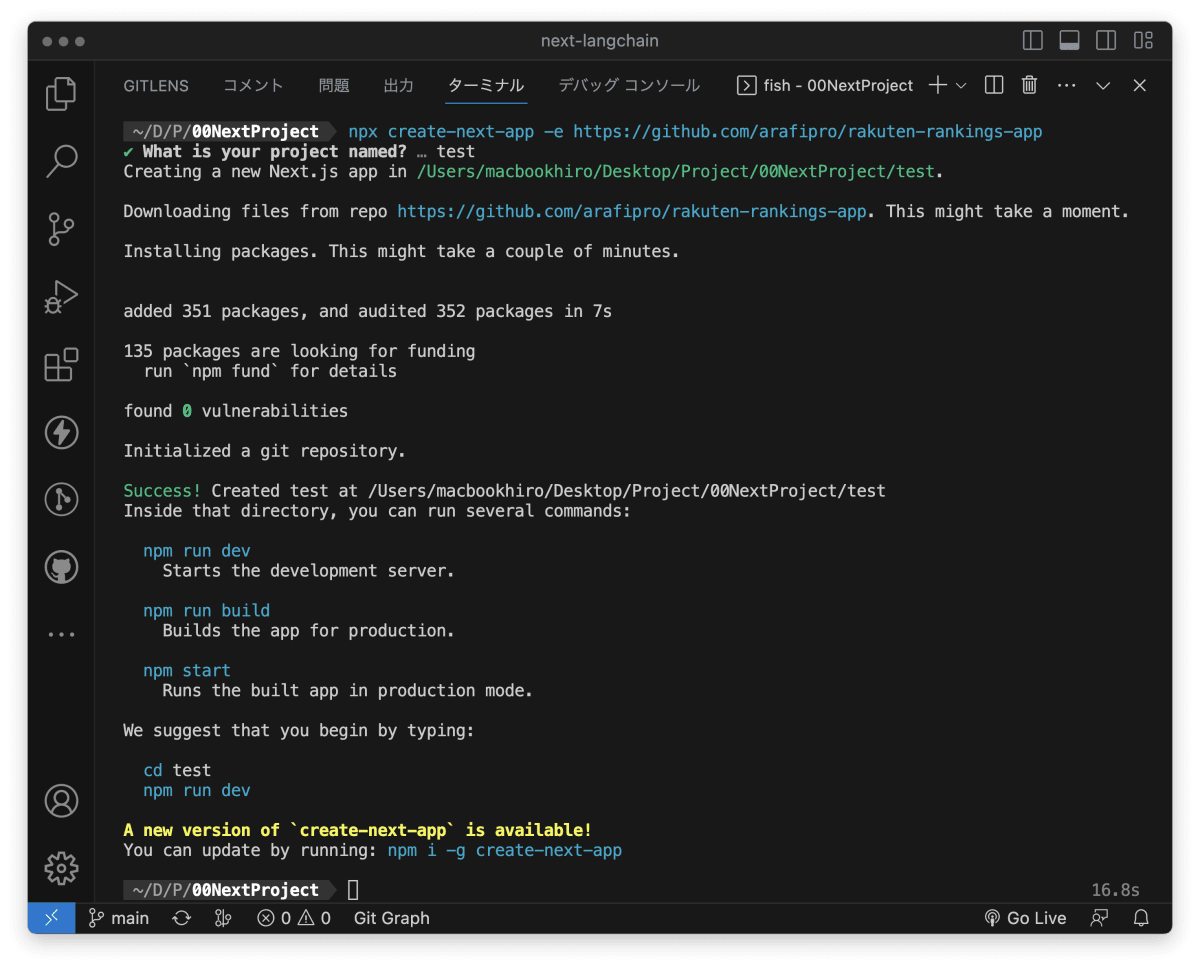The image size is (1200, 968).
Task: Open the Git Graph circular icon in activity bar
Action: [61, 500]
